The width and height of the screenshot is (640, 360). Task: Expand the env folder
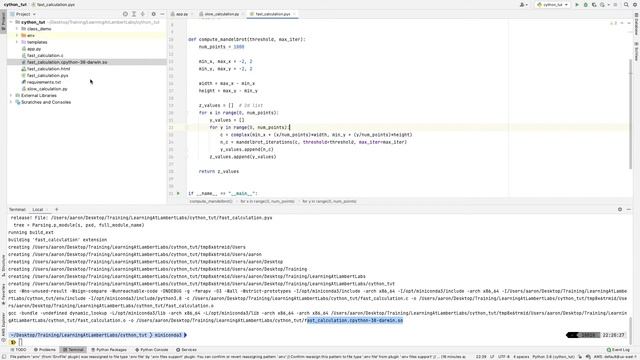pos(17,36)
